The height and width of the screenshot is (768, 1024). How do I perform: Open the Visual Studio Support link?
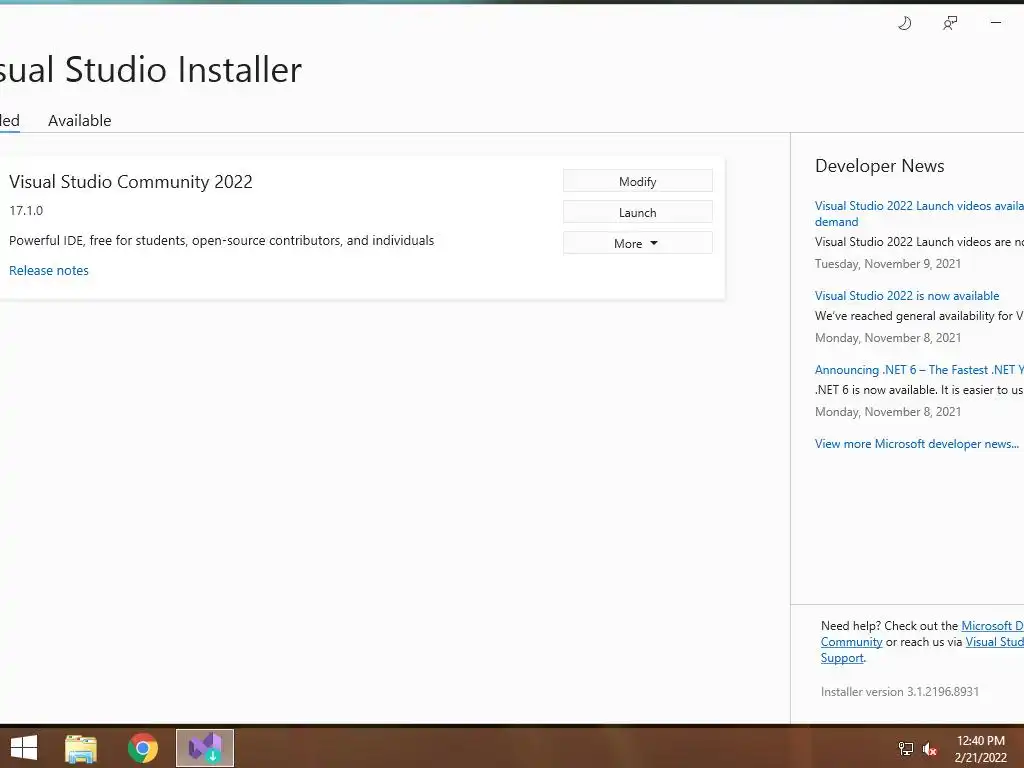[994, 642]
